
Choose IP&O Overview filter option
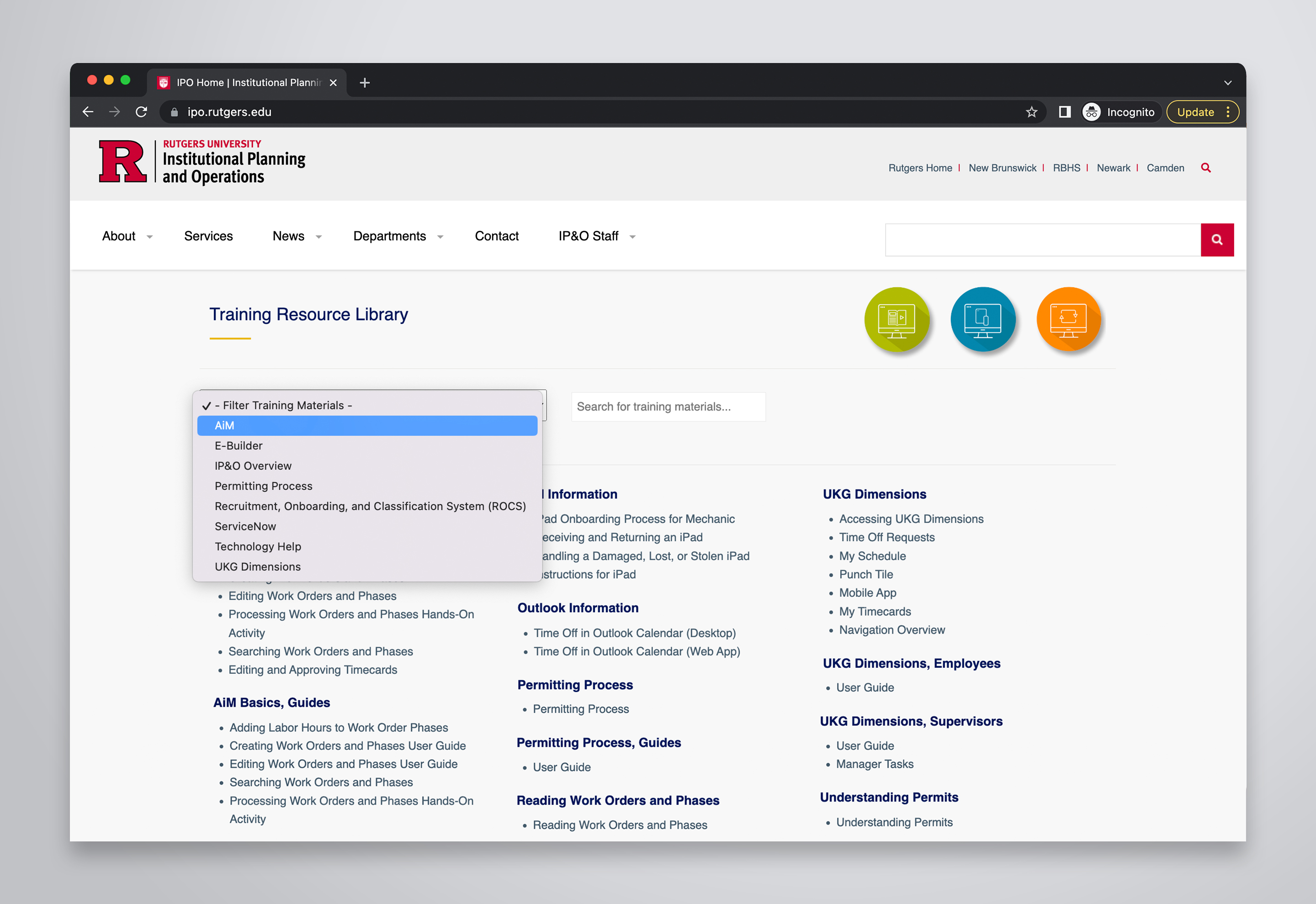(x=367, y=466)
